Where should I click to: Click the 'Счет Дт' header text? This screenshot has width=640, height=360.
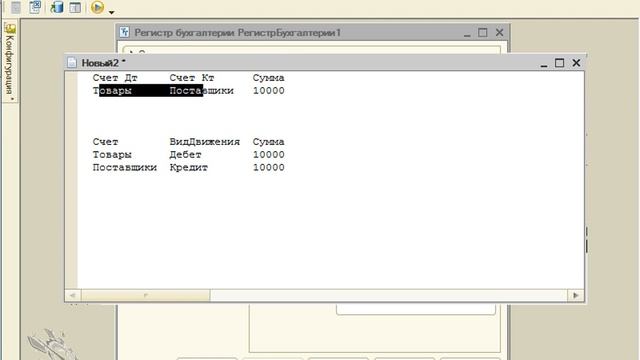115,78
